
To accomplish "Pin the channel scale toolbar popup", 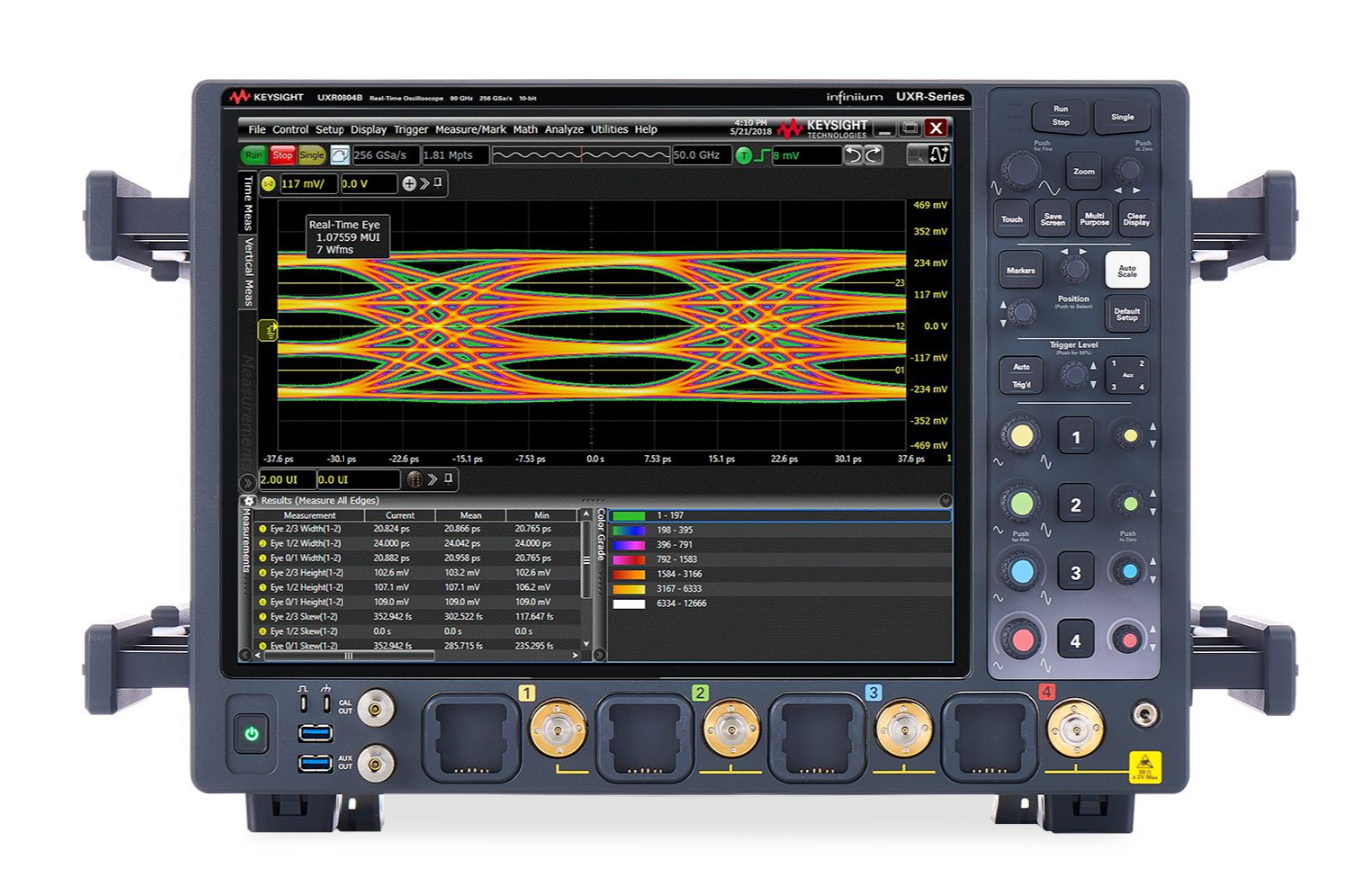I will pyautogui.click(x=437, y=184).
